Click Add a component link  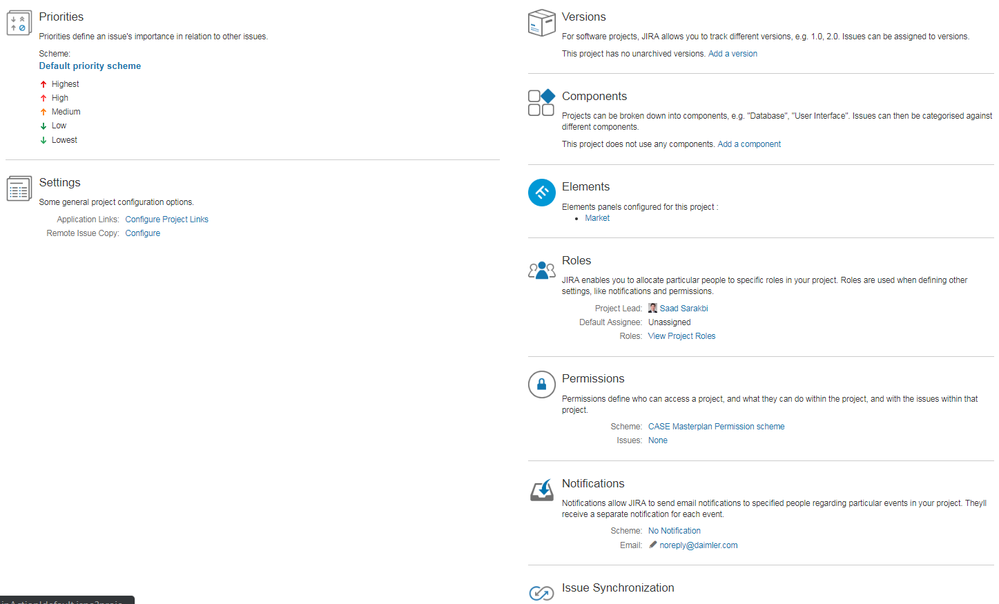[x=749, y=144]
